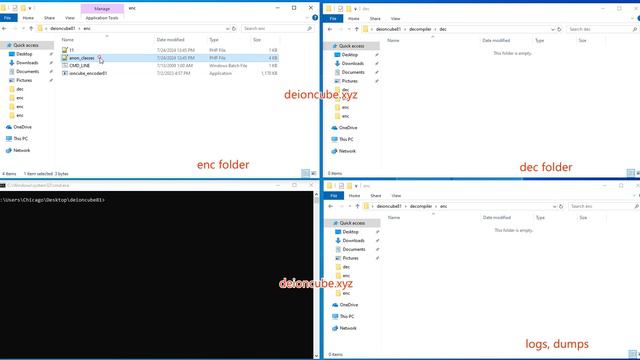Viewport: 640px width, 360px height.
Task: Open recent locations dropdown in decompiler dec window
Action: (349, 29)
